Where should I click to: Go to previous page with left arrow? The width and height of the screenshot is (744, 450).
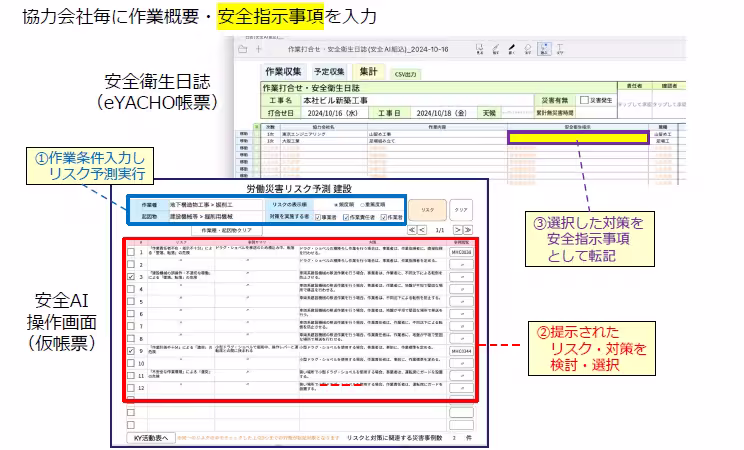(421, 230)
